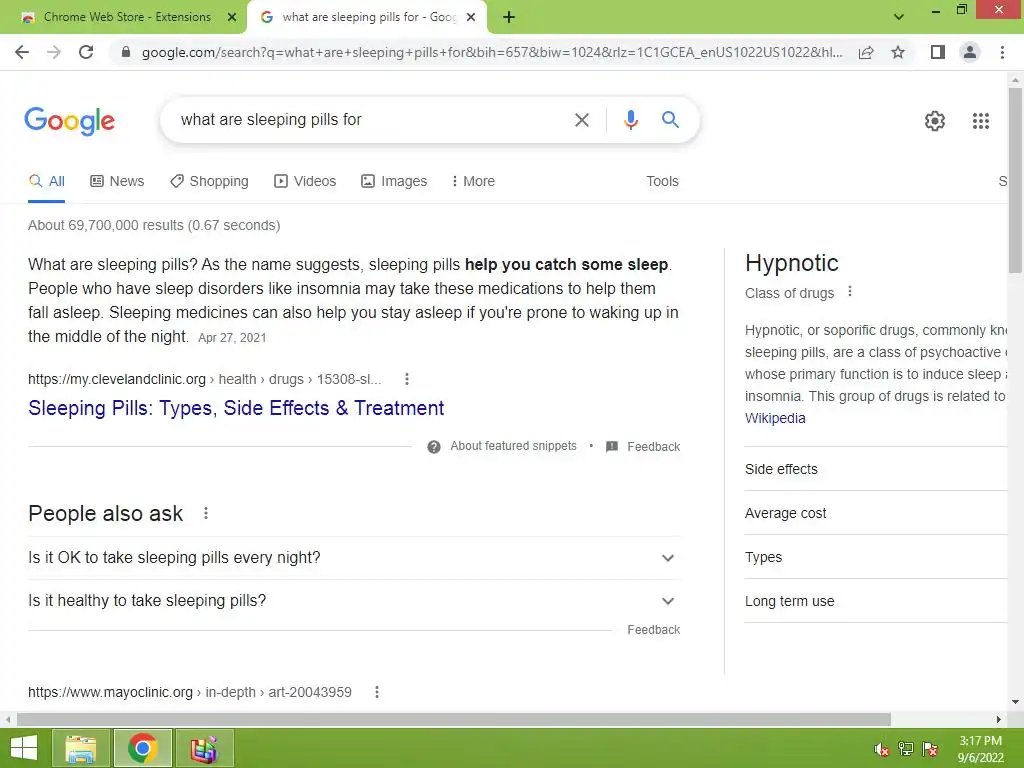Open the Chrome profile avatar

pos(970,52)
